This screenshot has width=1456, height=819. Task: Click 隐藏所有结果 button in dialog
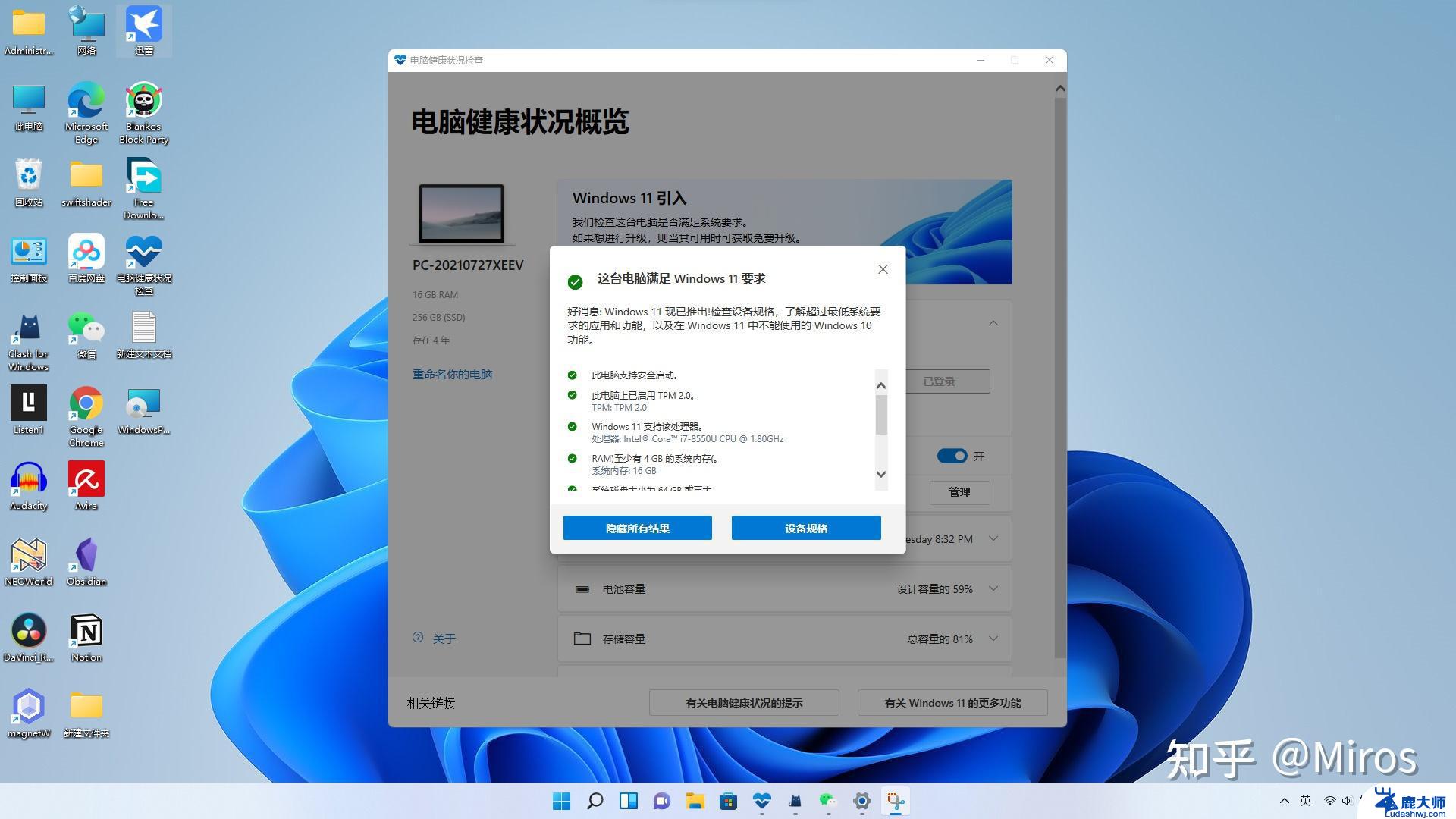click(x=637, y=528)
